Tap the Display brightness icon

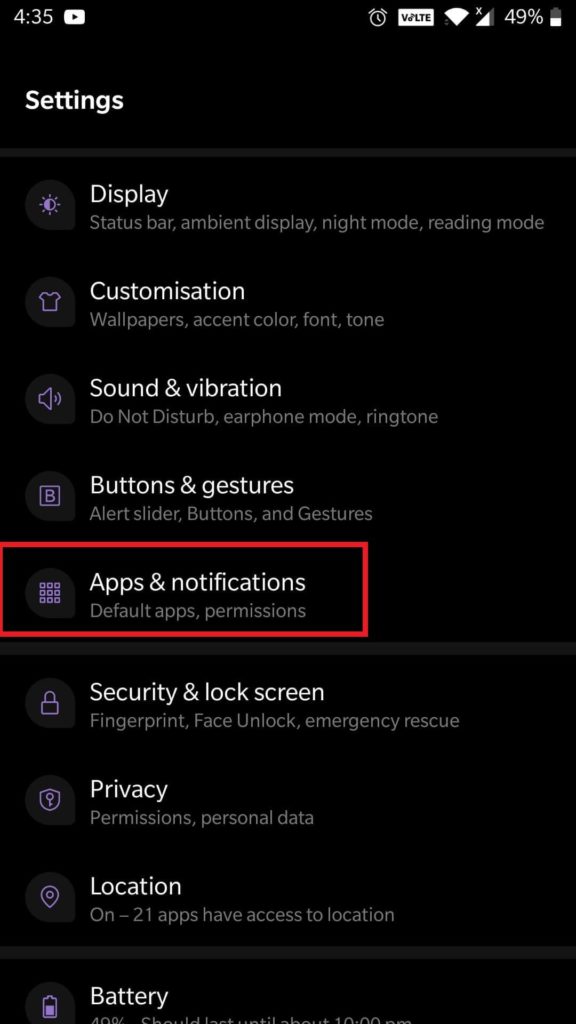50,205
